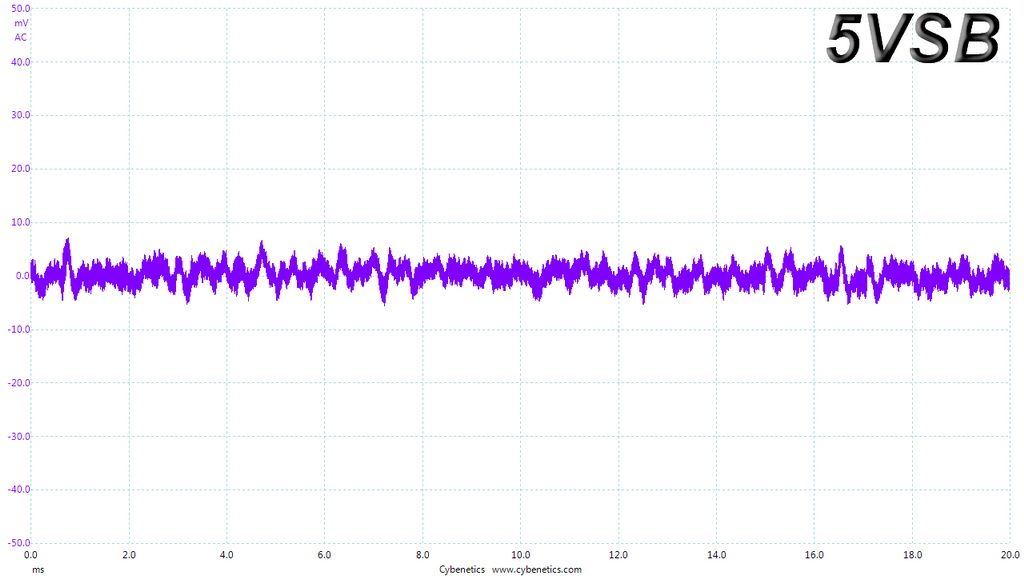This screenshot has width=1024, height=576.
Task: Click the -10.0 y-axis tick label
Action: pos(19,329)
